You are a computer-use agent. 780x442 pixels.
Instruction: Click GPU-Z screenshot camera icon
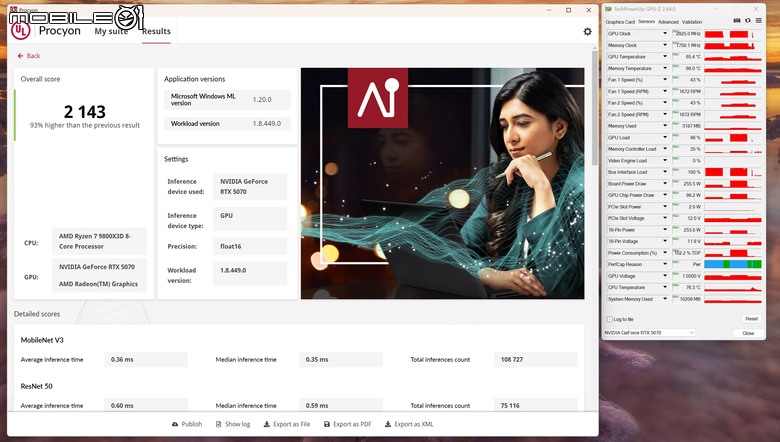[x=737, y=21]
